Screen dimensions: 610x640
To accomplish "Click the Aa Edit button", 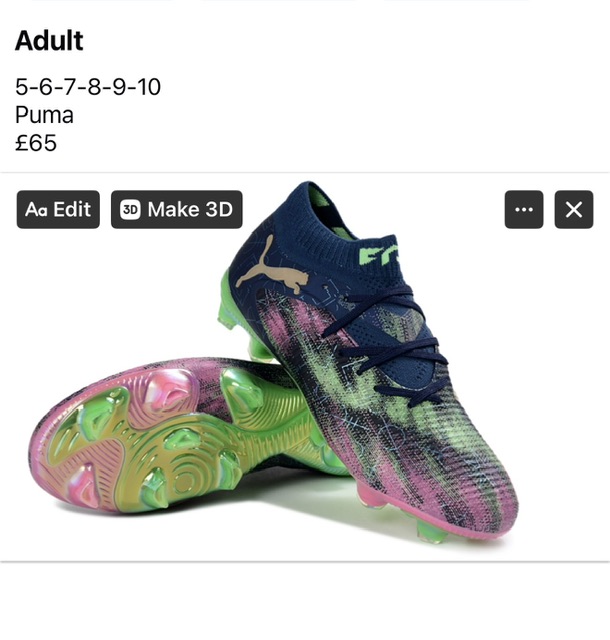I will [58, 209].
